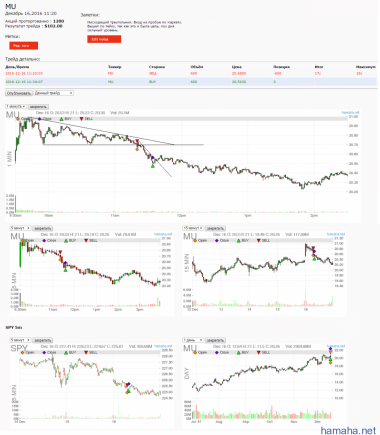Open hamaha.net link on the SPY chart
The width and height of the screenshot is (380, 435).
tap(163, 346)
